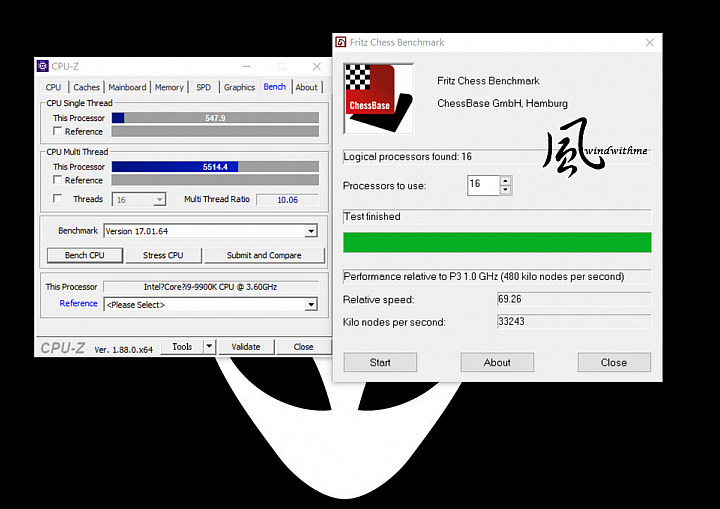720x509 pixels.
Task: Switch to the Caches tab
Action: 86,87
